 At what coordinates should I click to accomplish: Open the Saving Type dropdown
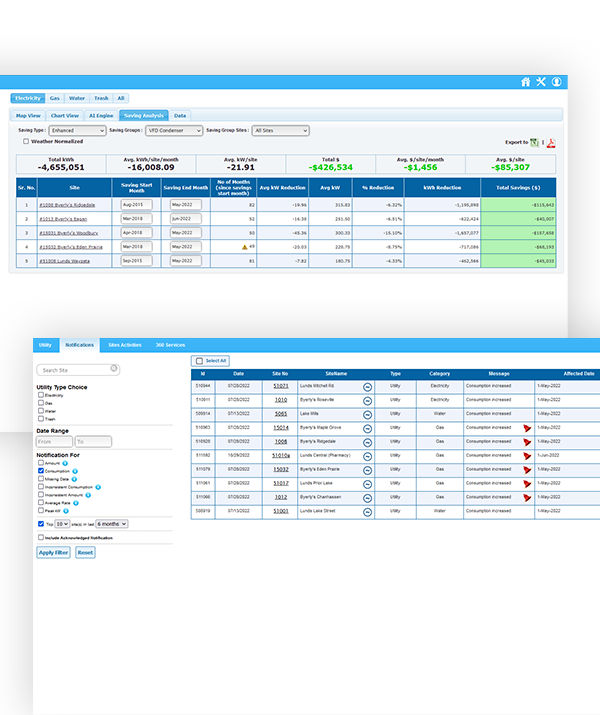(x=78, y=130)
